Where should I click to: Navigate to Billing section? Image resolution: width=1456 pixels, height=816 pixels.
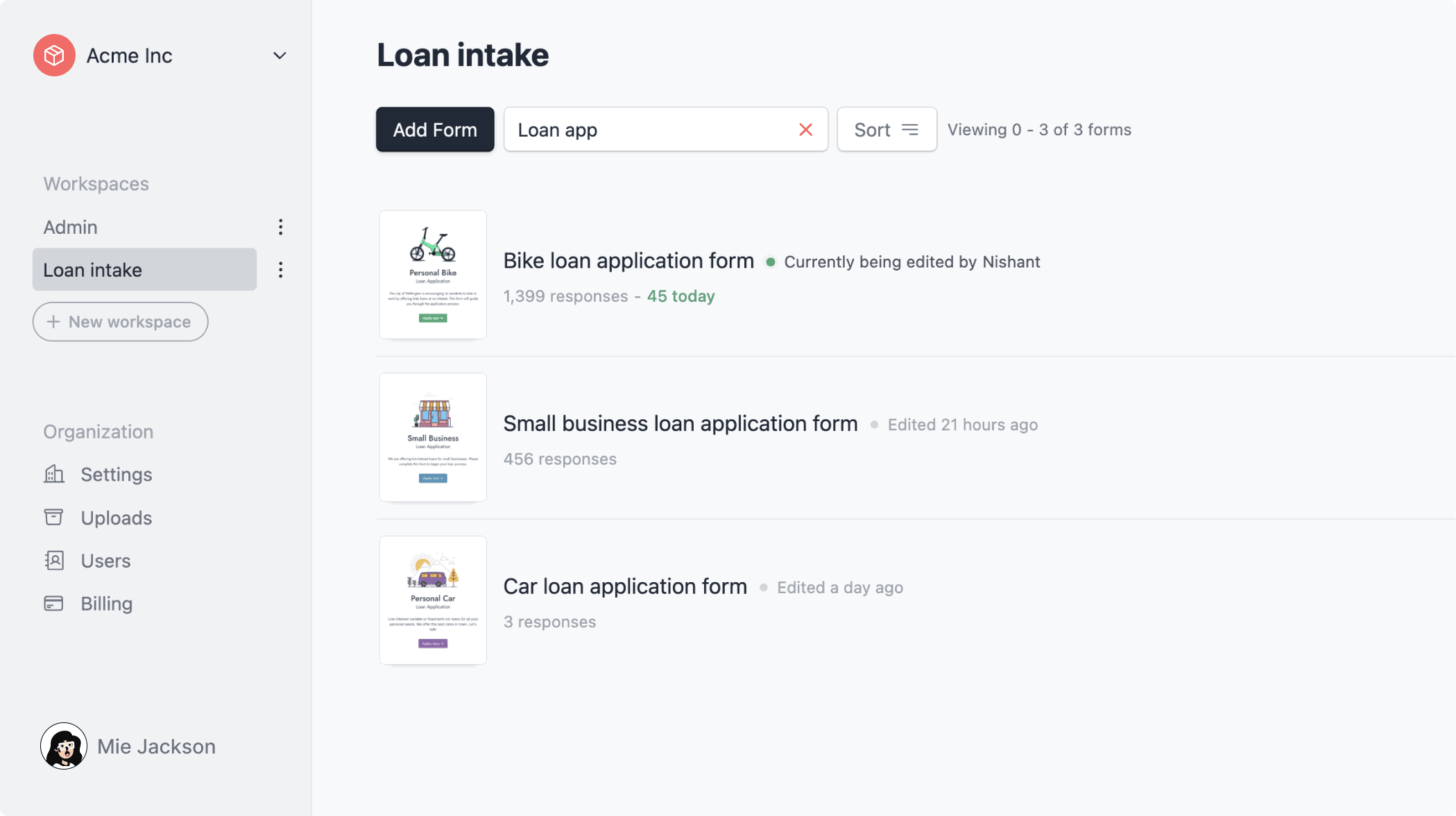point(106,603)
